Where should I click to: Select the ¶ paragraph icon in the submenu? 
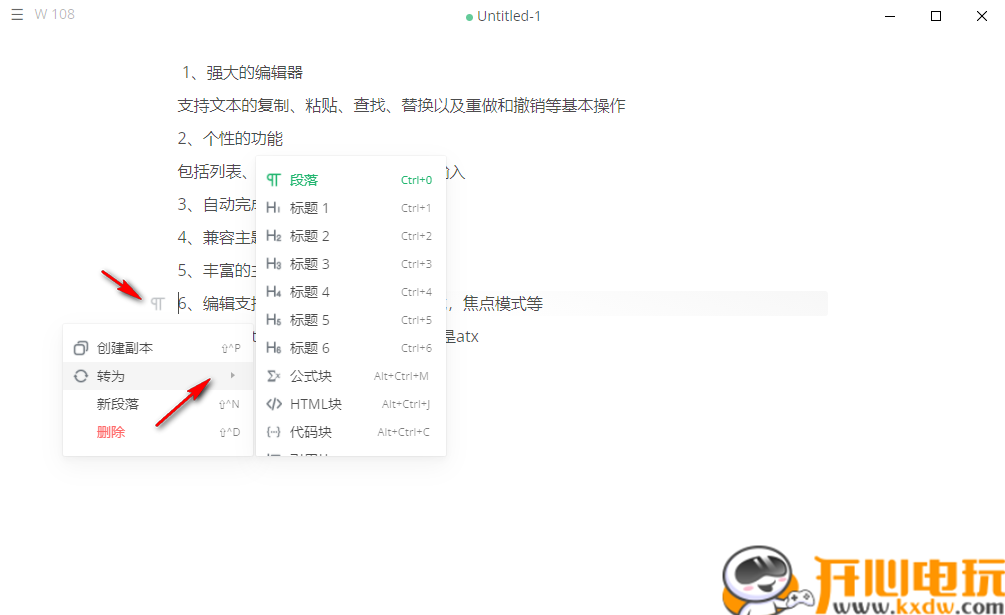pyautogui.click(x=272, y=179)
